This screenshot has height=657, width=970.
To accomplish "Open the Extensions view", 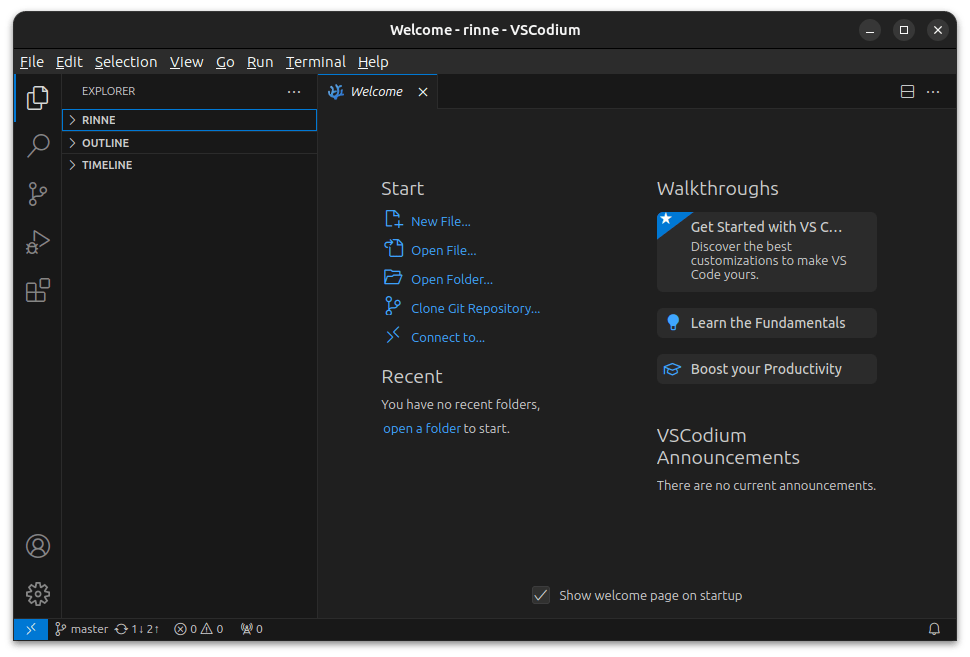I will coord(38,291).
